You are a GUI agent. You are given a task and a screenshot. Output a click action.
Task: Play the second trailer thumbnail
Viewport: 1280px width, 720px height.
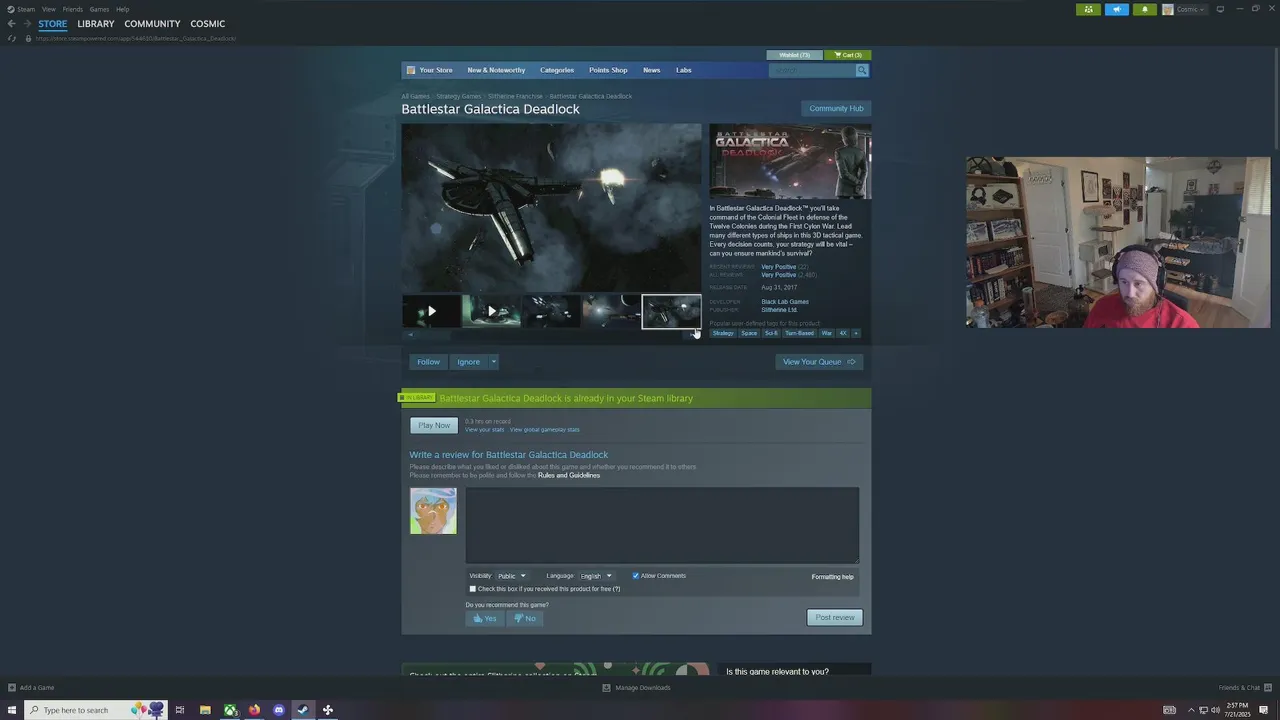491,311
